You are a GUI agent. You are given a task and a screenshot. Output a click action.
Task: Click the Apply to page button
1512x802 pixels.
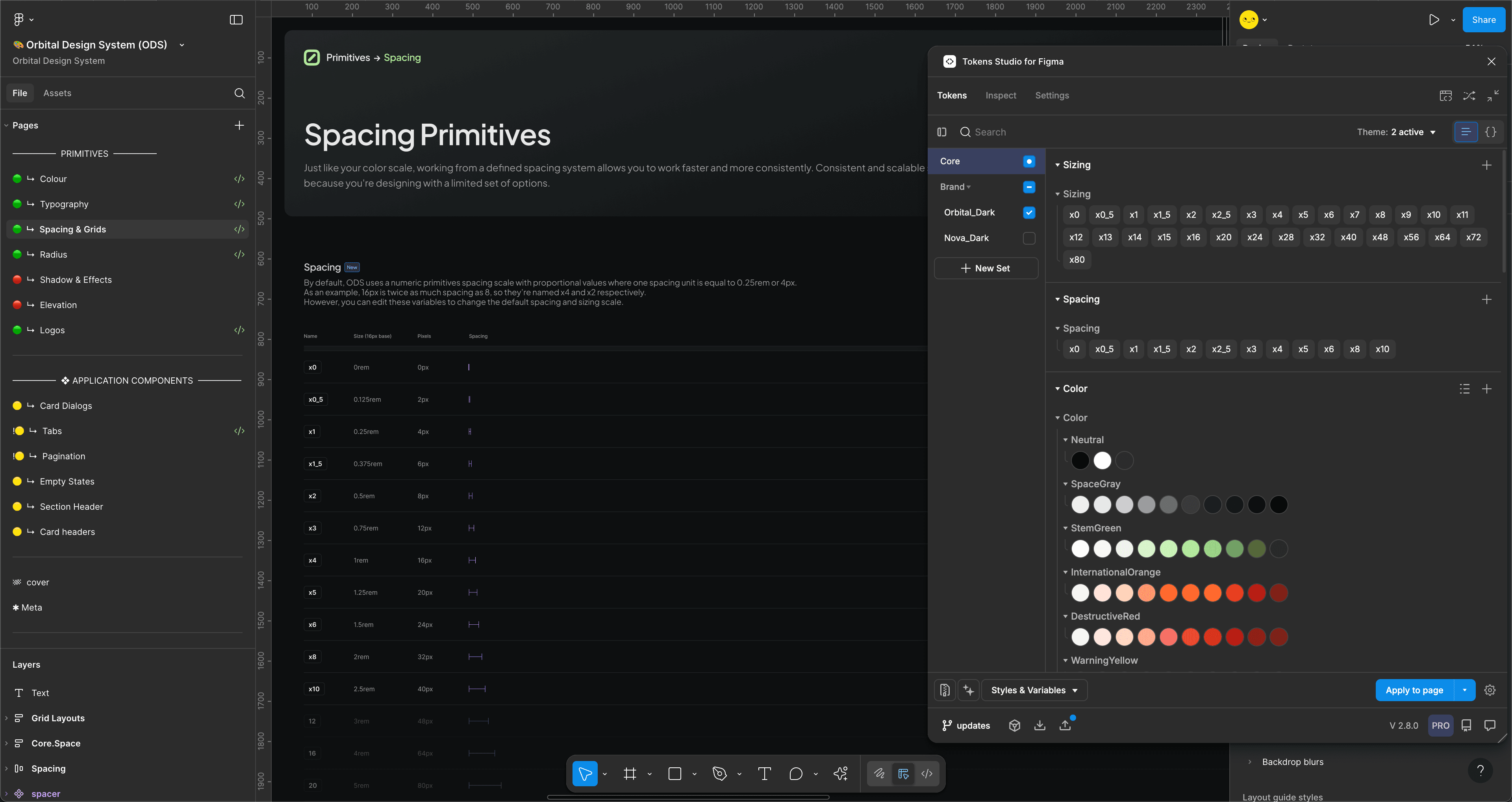[x=1414, y=691]
